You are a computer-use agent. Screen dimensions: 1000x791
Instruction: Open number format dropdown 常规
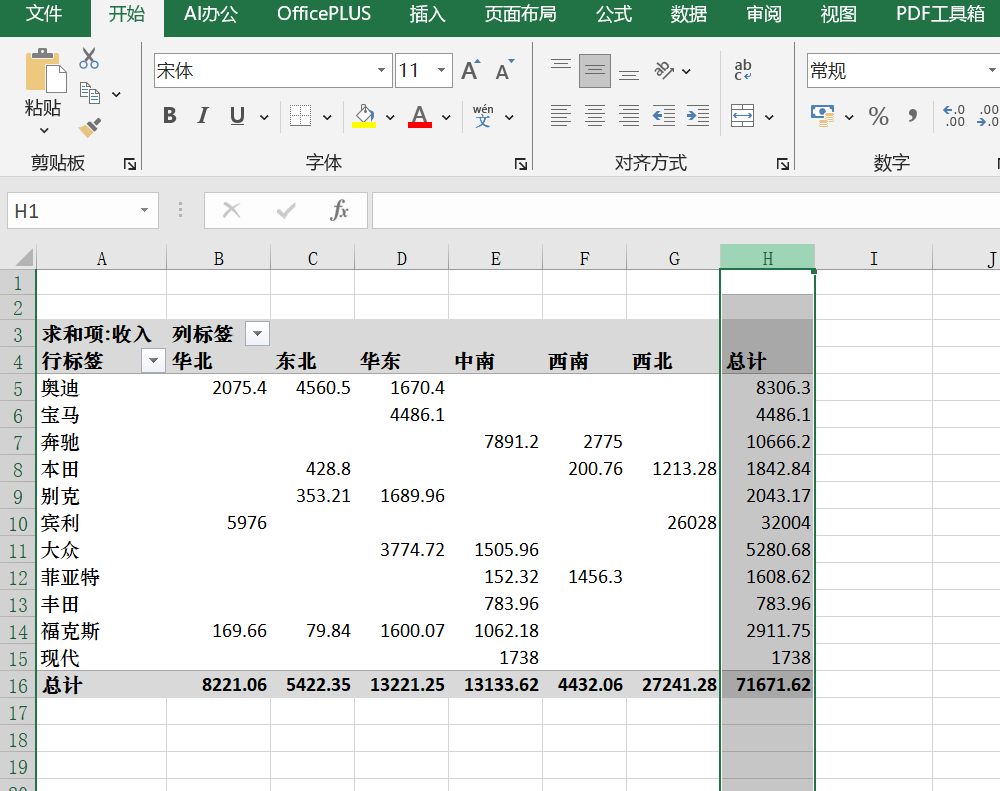tap(992, 70)
